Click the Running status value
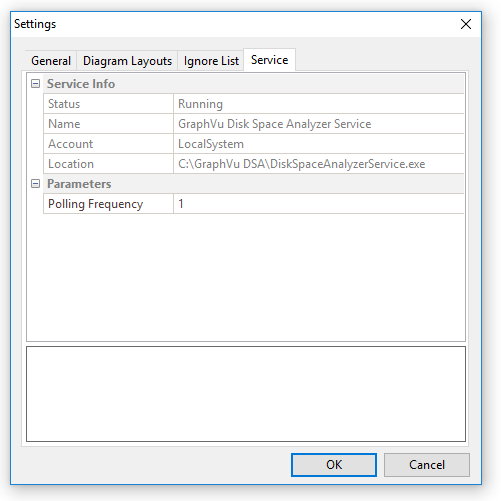This screenshot has height=501, width=501. (200, 104)
